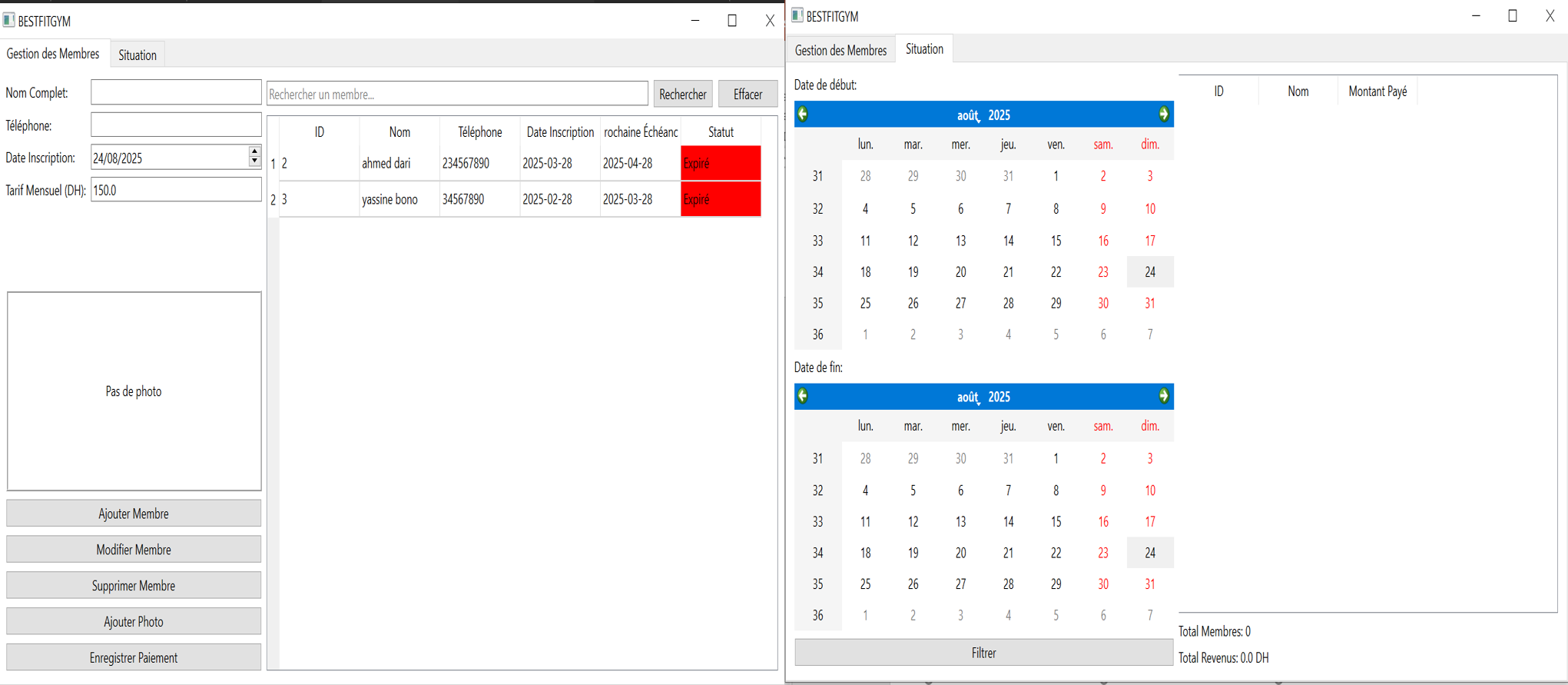Viewport: 1568px width, 685px height.
Task: Increase the Date Inscription with up arrow
Action: [254, 151]
